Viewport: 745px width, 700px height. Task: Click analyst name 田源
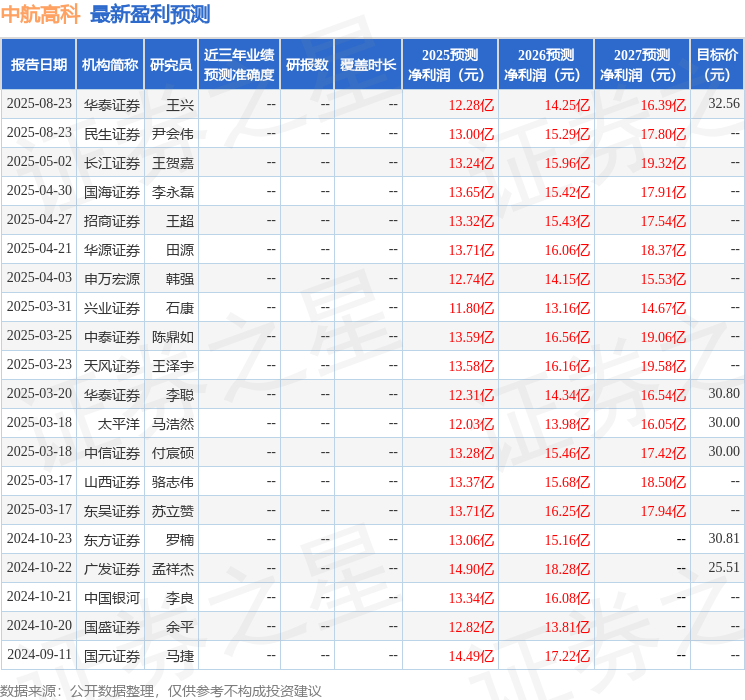point(180,250)
